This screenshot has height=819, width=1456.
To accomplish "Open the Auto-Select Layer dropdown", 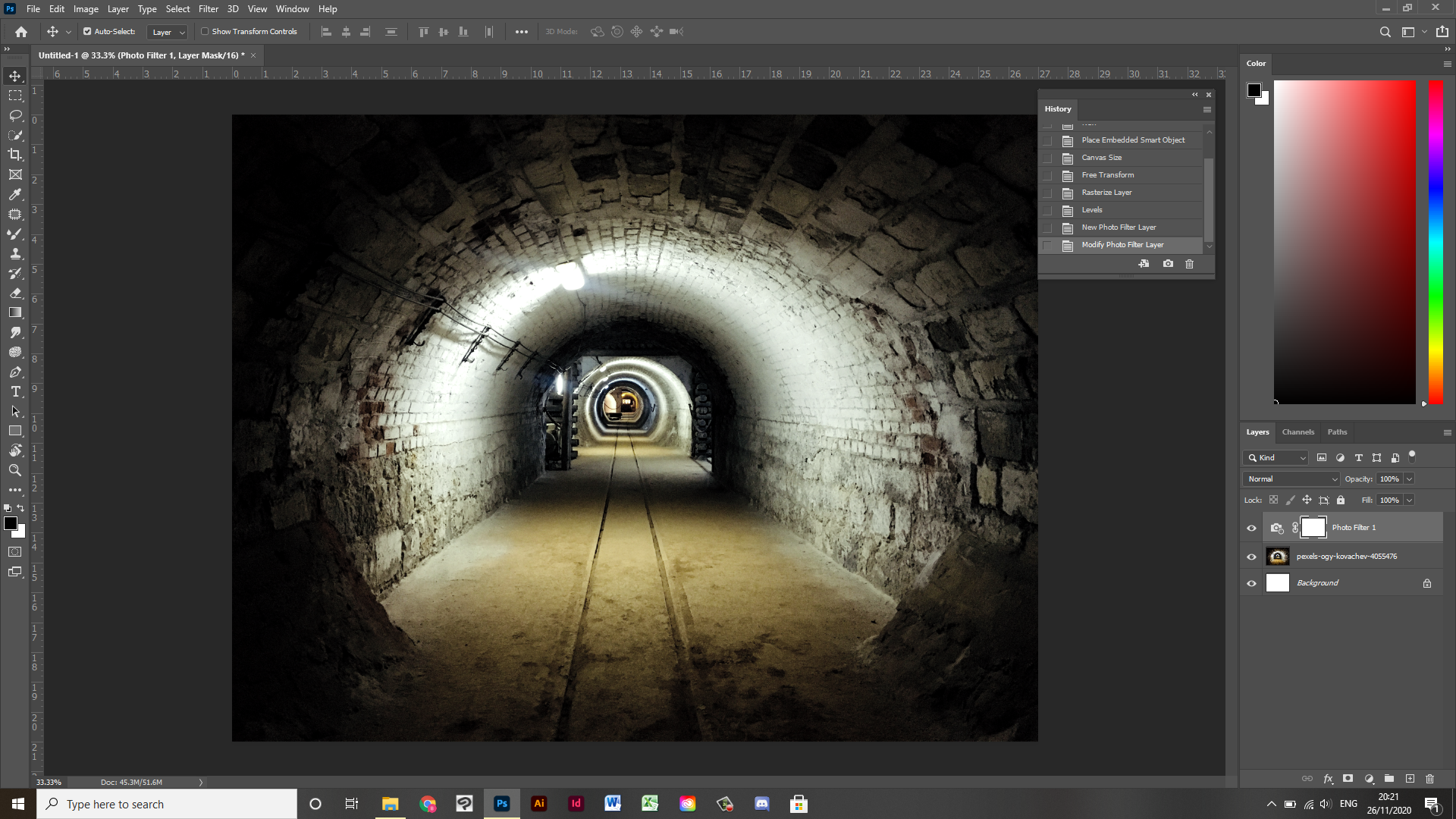I will pyautogui.click(x=168, y=32).
